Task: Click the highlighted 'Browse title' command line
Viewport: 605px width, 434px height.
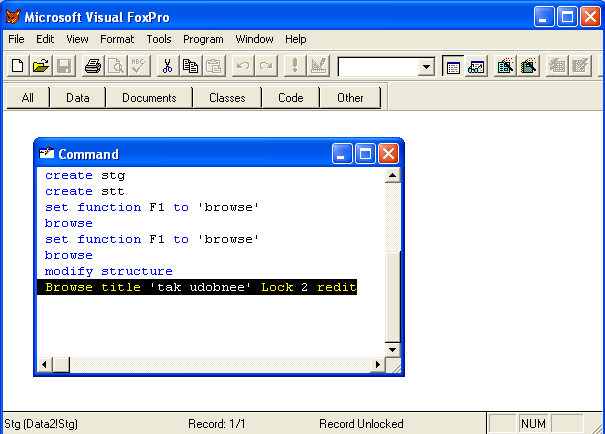Action: click(x=197, y=287)
